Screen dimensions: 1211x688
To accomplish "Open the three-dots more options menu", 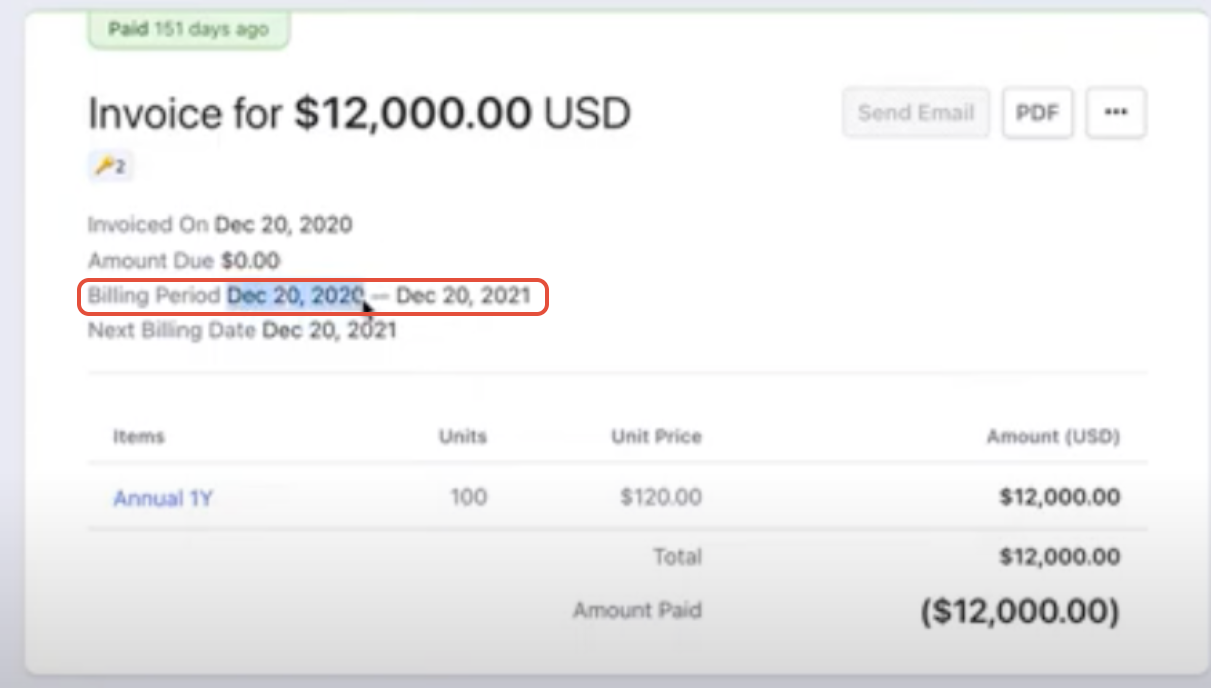I will point(1116,113).
